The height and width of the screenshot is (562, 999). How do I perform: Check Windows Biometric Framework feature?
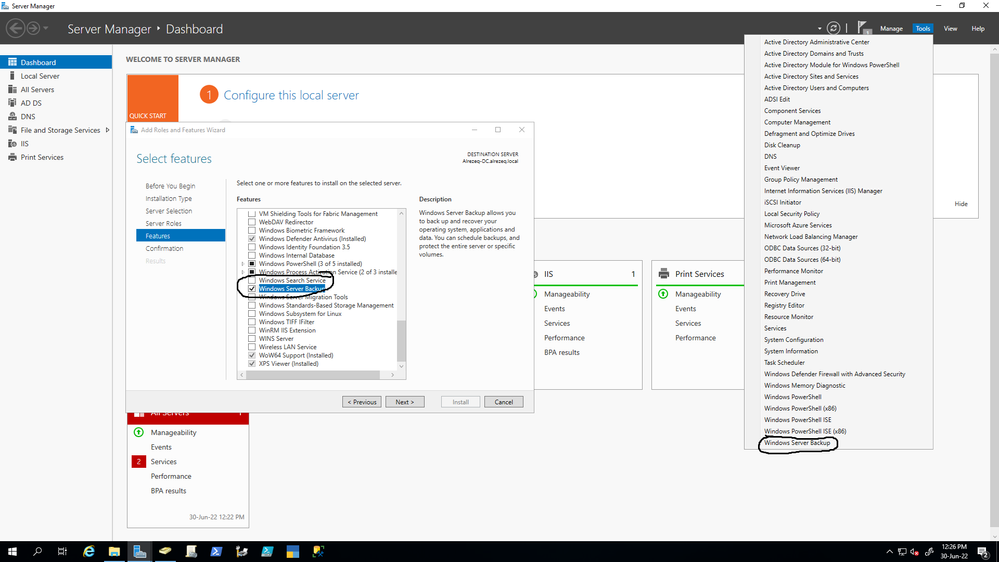(252, 230)
